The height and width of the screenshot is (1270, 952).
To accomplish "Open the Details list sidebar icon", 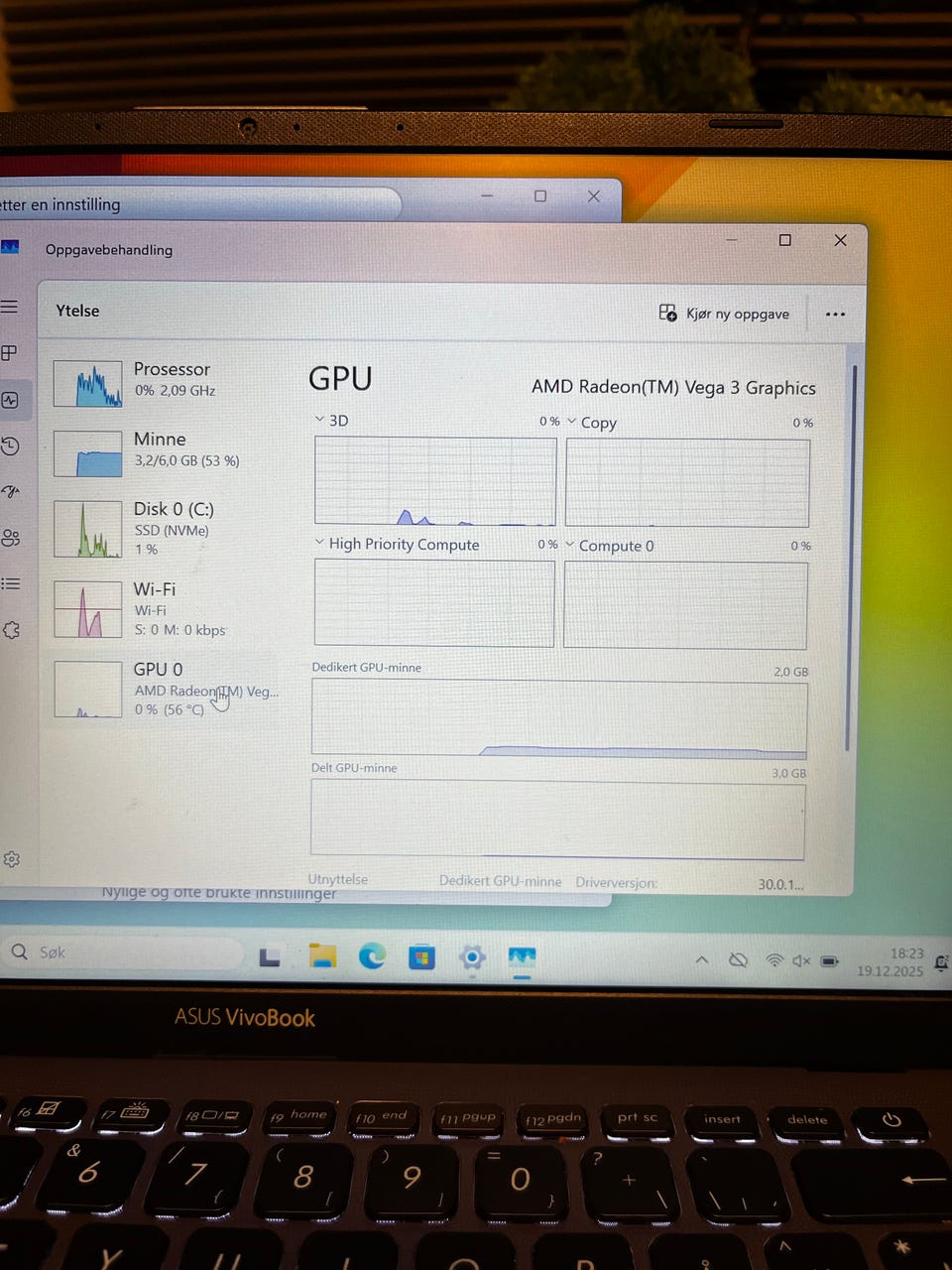I will pos(11,583).
